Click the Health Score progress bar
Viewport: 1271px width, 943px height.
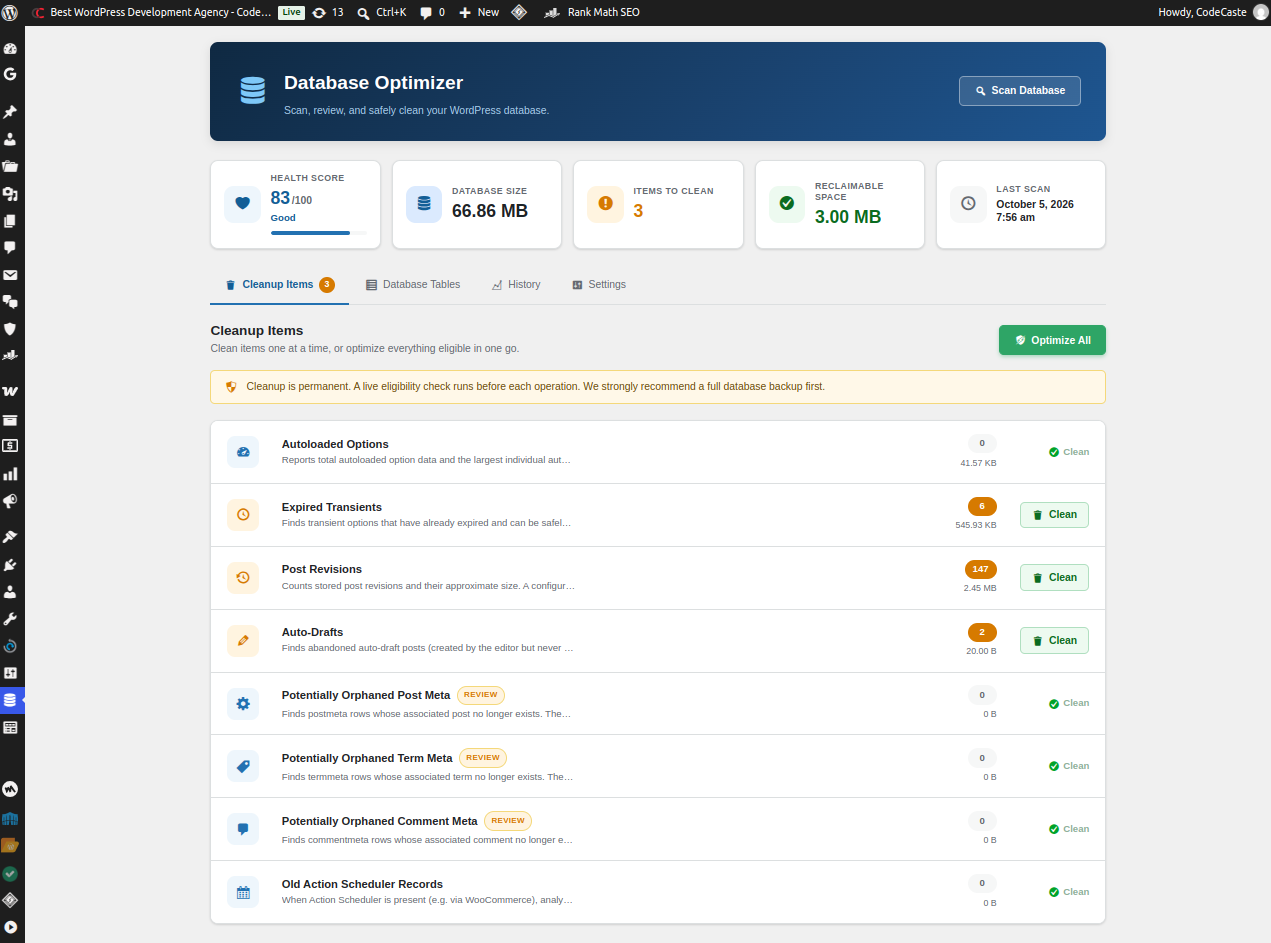click(x=318, y=233)
